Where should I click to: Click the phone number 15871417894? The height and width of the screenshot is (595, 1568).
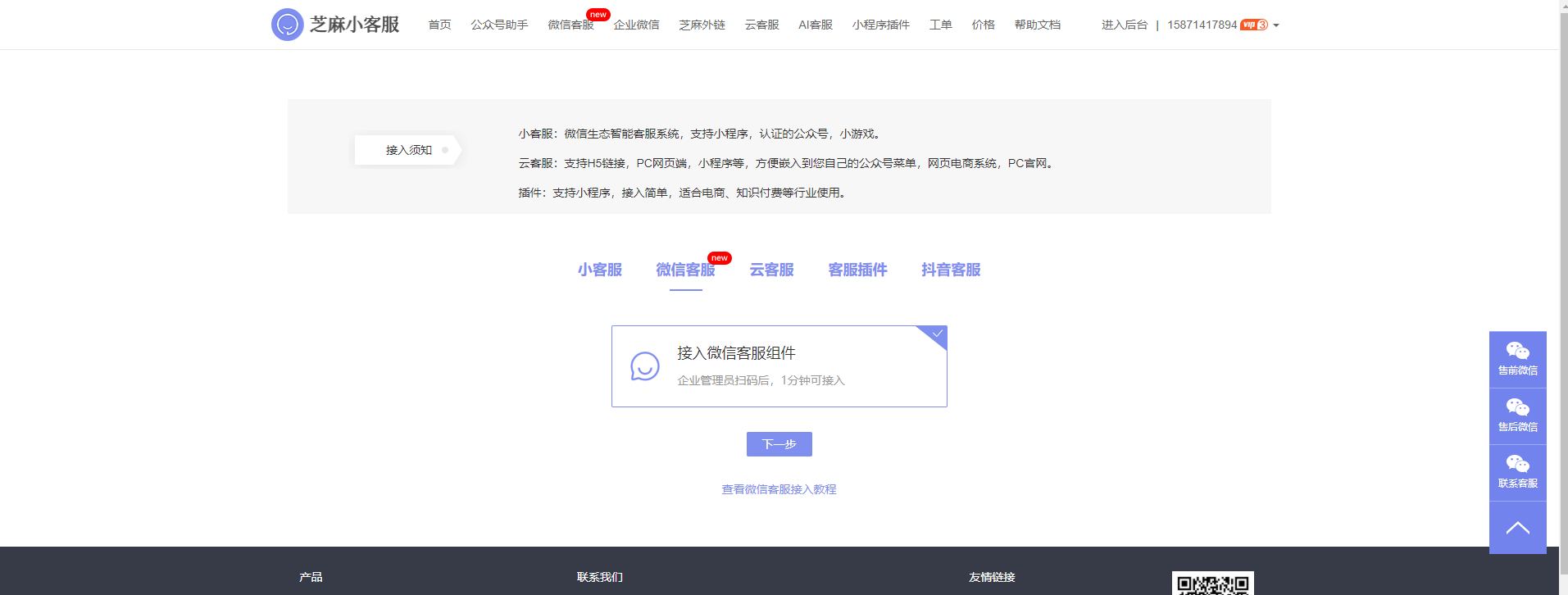tap(1202, 25)
